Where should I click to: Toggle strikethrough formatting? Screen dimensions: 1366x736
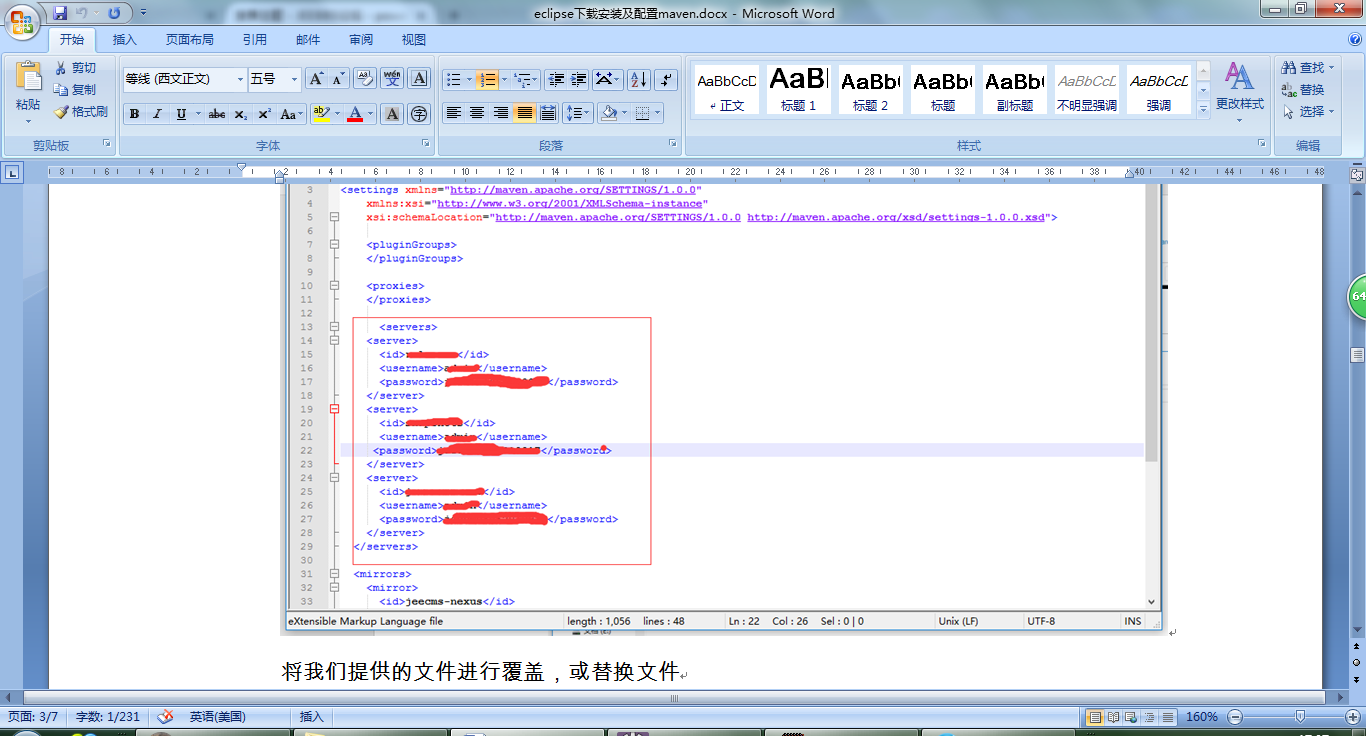pos(216,114)
